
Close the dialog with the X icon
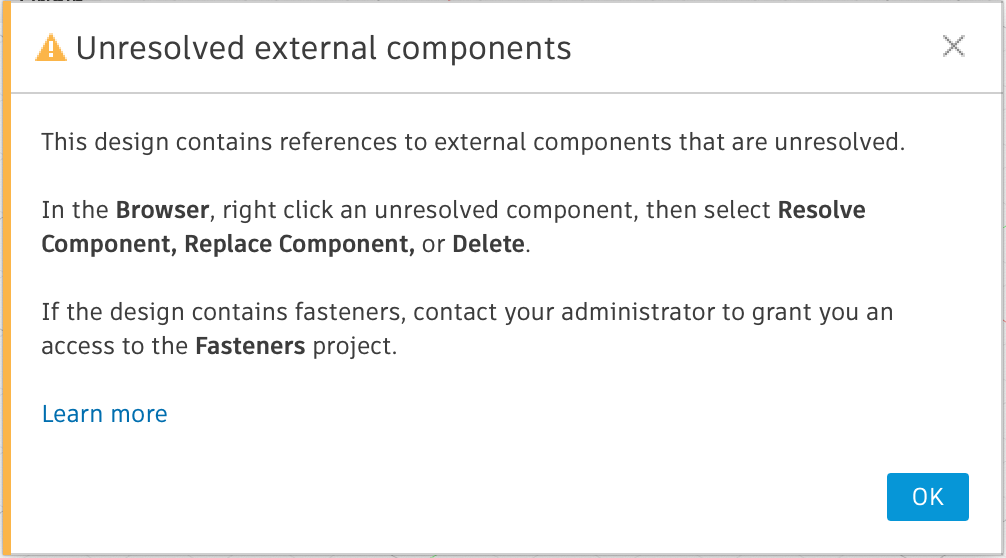953,46
